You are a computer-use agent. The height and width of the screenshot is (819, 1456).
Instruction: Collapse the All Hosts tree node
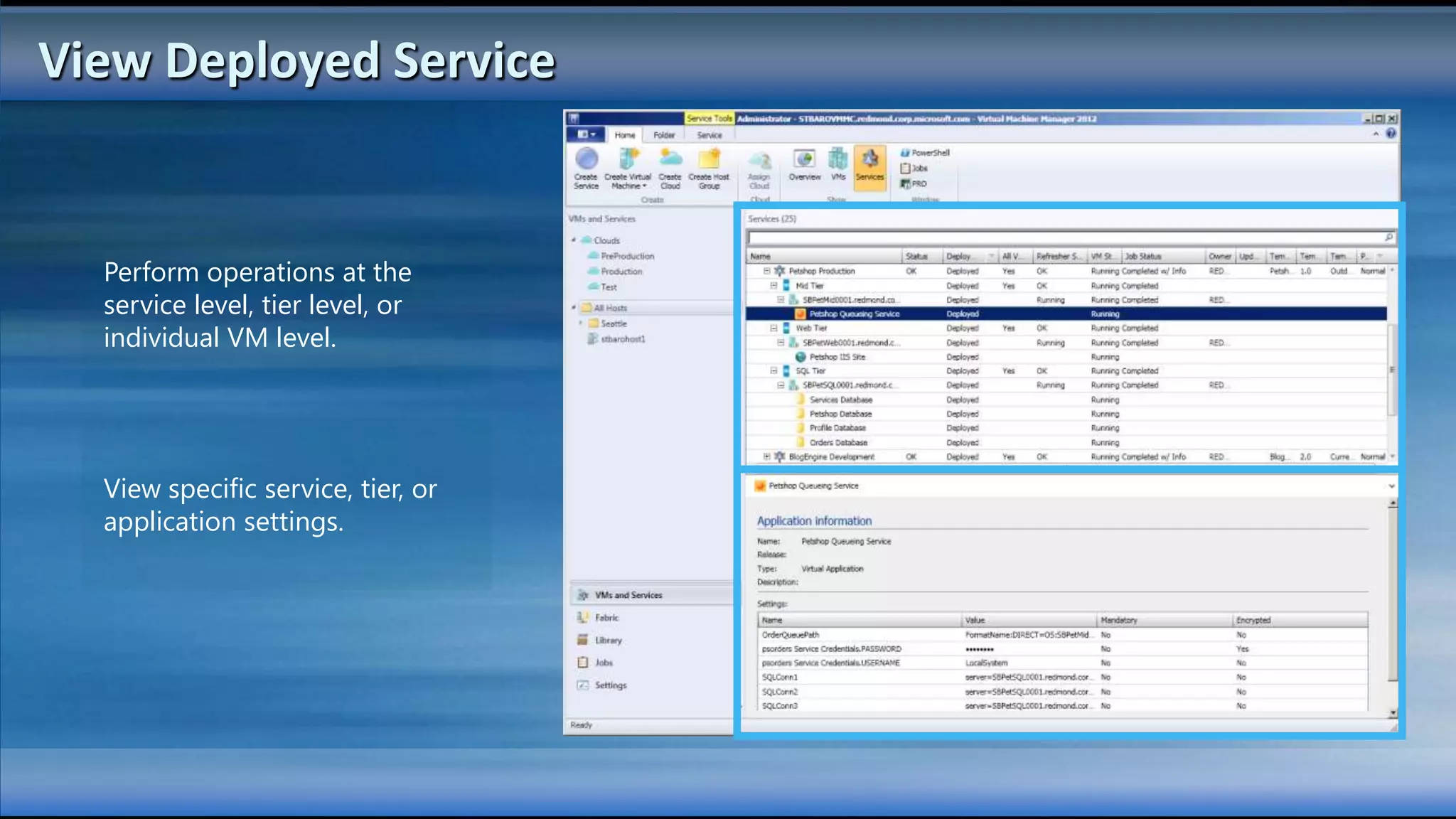[574, 308]
